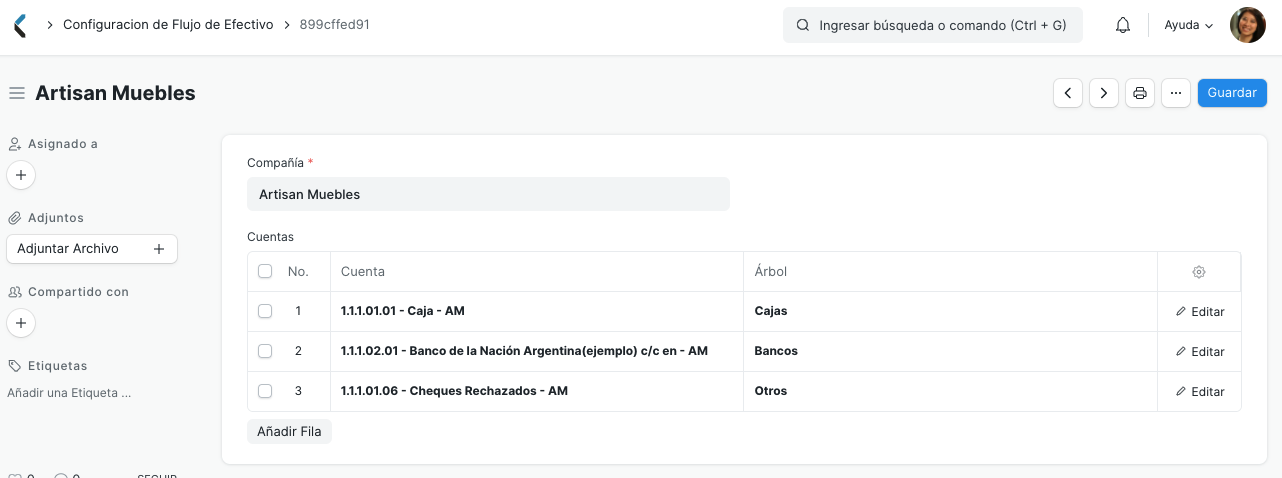This screenshot has width=1282, height=478.
Task: Select all rows header checkbox
Action: click(x=265, y=271)
